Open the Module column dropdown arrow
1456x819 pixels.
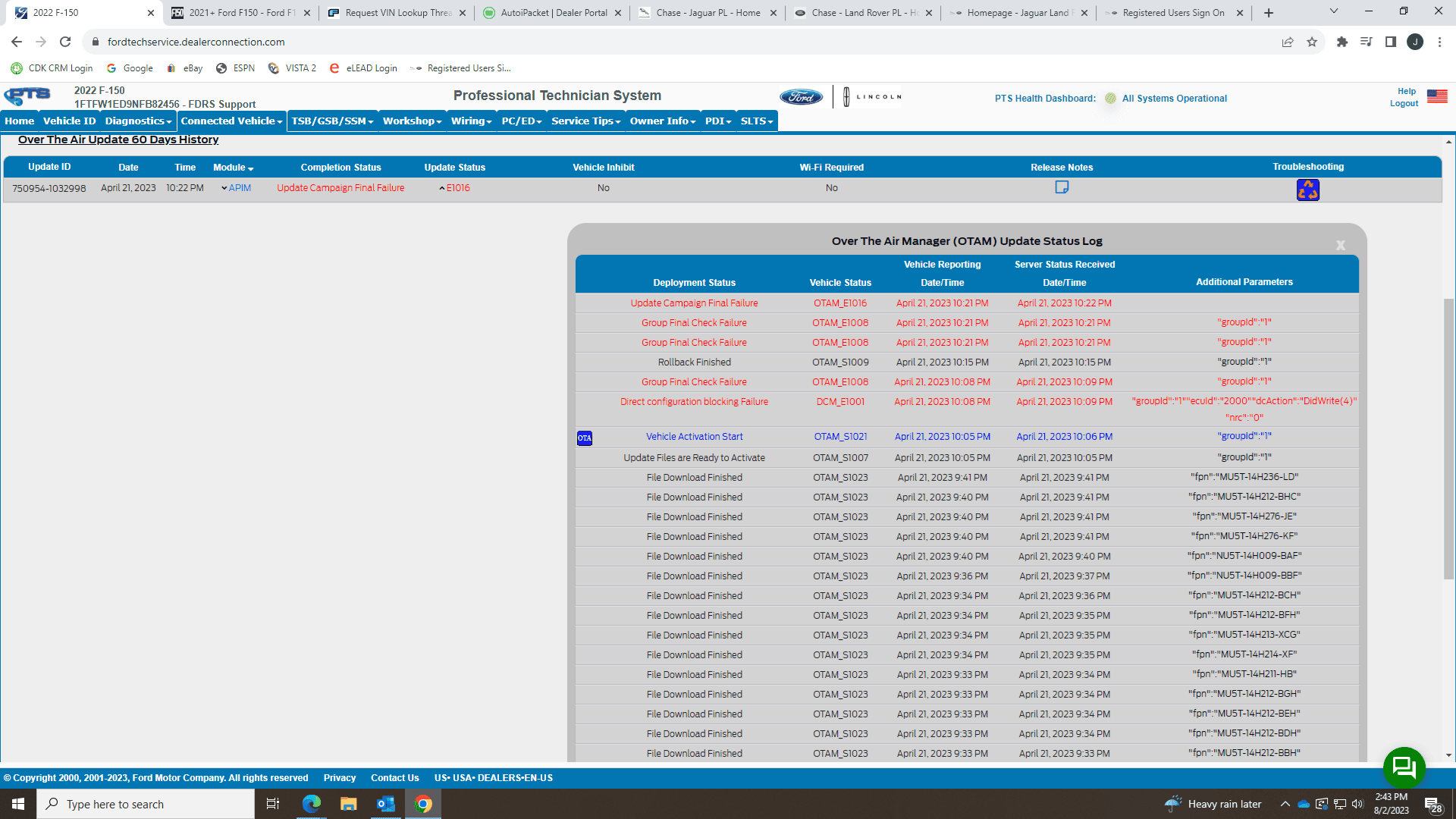(x=251, y=168)
